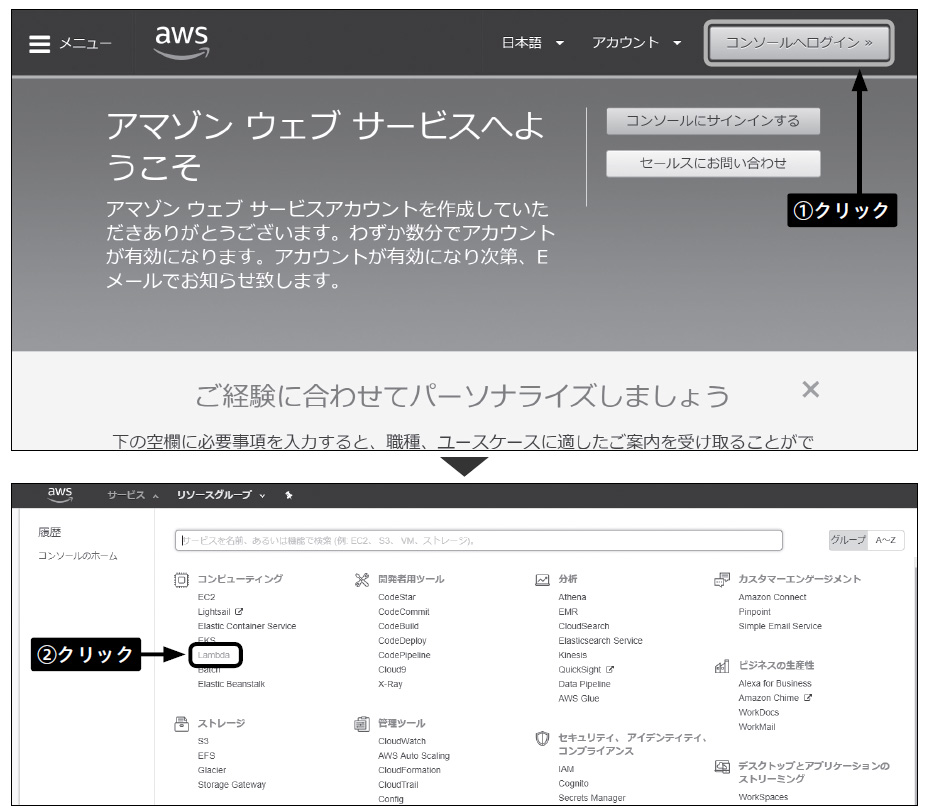Click the desktop streaming category icon
The width and height of the screenshot is (927, 810).
coord(722,767)
